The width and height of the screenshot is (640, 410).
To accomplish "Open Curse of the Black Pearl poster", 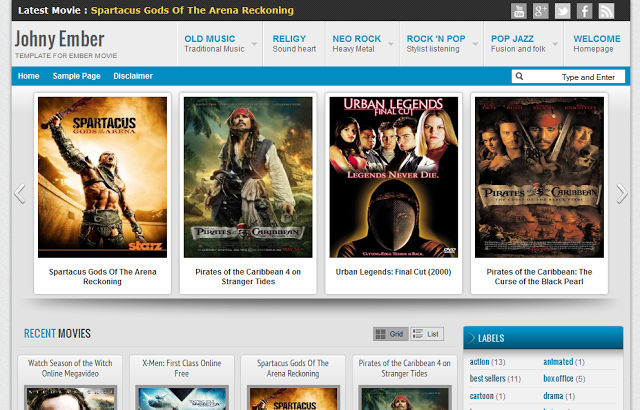I will point(539,177).
